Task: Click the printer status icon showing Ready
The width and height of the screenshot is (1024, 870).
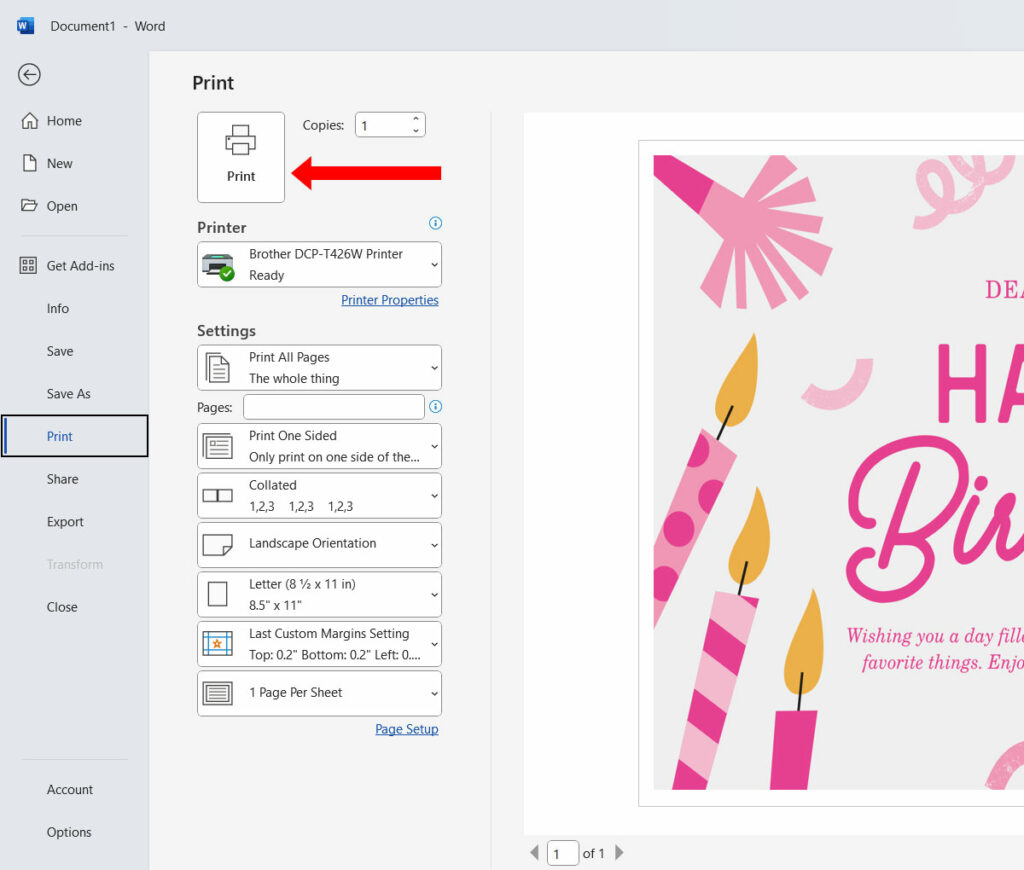Action: [x=219, y=266]
